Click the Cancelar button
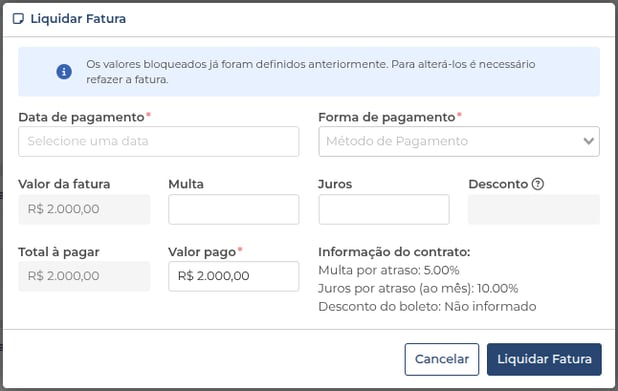618x391 pixels. click(442, 359)
